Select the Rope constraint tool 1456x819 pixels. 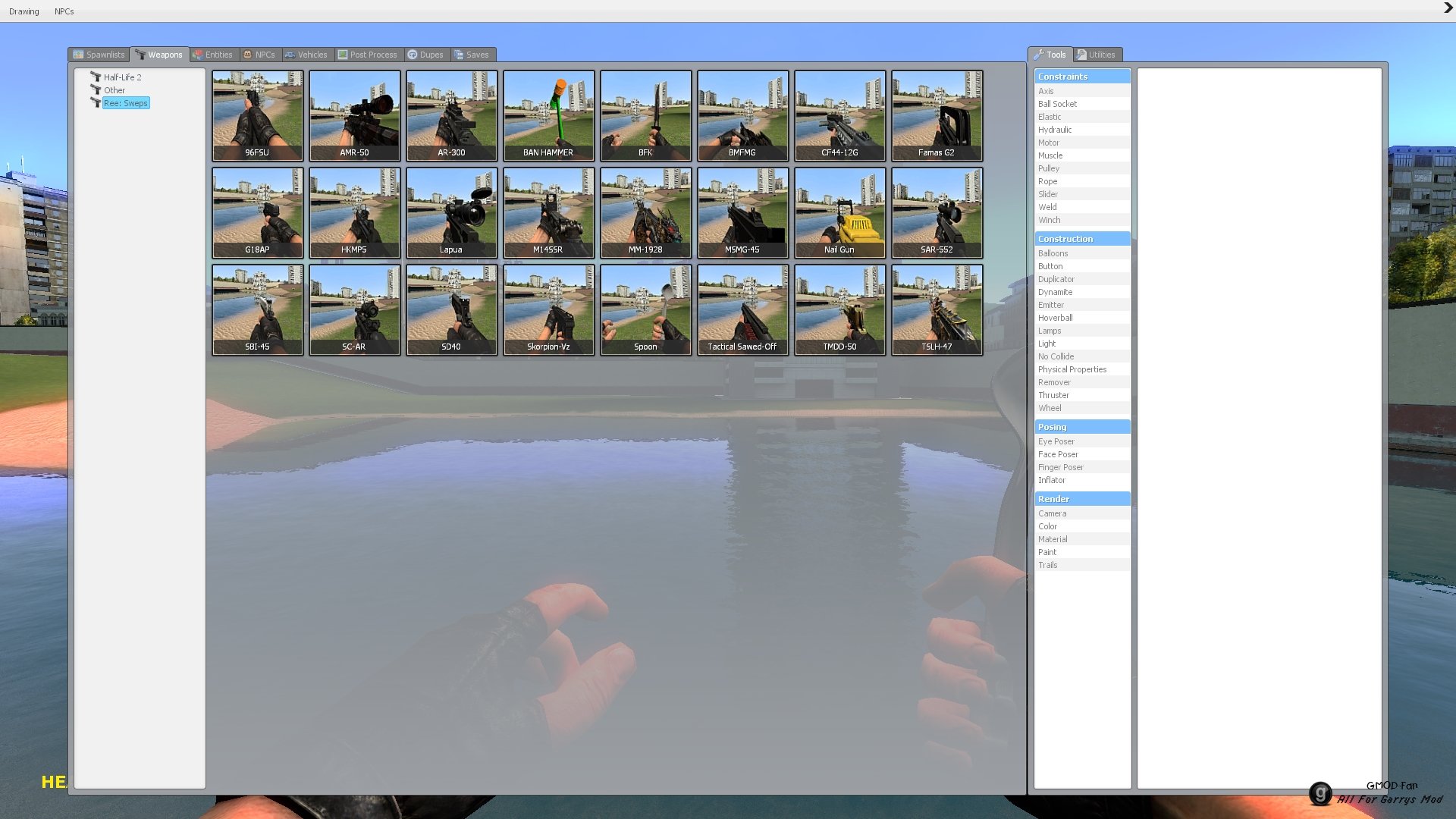(1082, 181)
